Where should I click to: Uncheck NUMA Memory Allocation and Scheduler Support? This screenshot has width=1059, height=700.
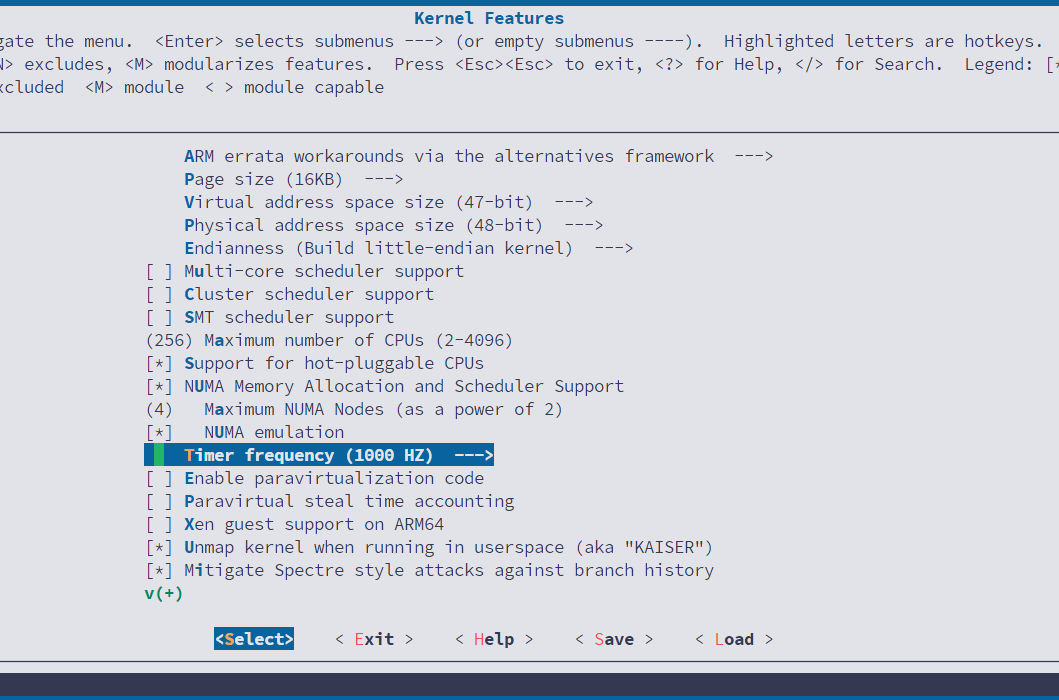click(159, 386)
